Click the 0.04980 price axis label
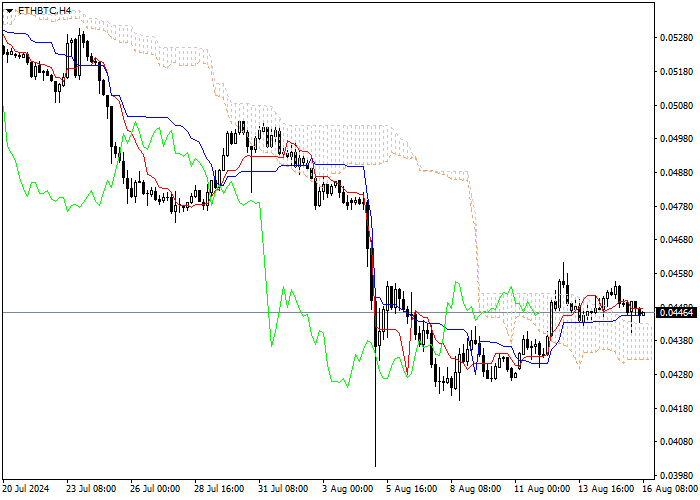Screen dimensions: 700x500 click(x=676, y=139)
